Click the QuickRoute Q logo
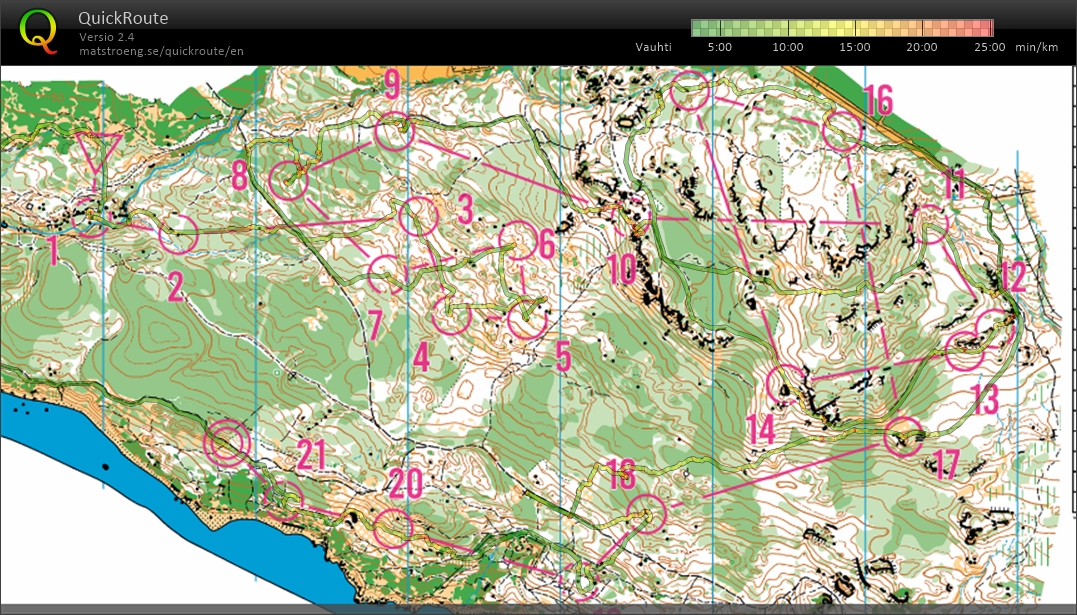 [x=38, y=30]
